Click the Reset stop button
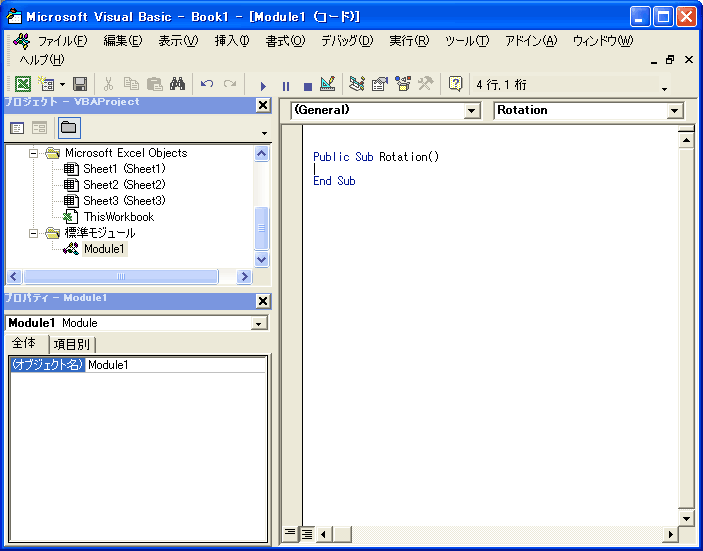Screen dimensions: 703x551 pyautogui.click(x=308, y=86)
